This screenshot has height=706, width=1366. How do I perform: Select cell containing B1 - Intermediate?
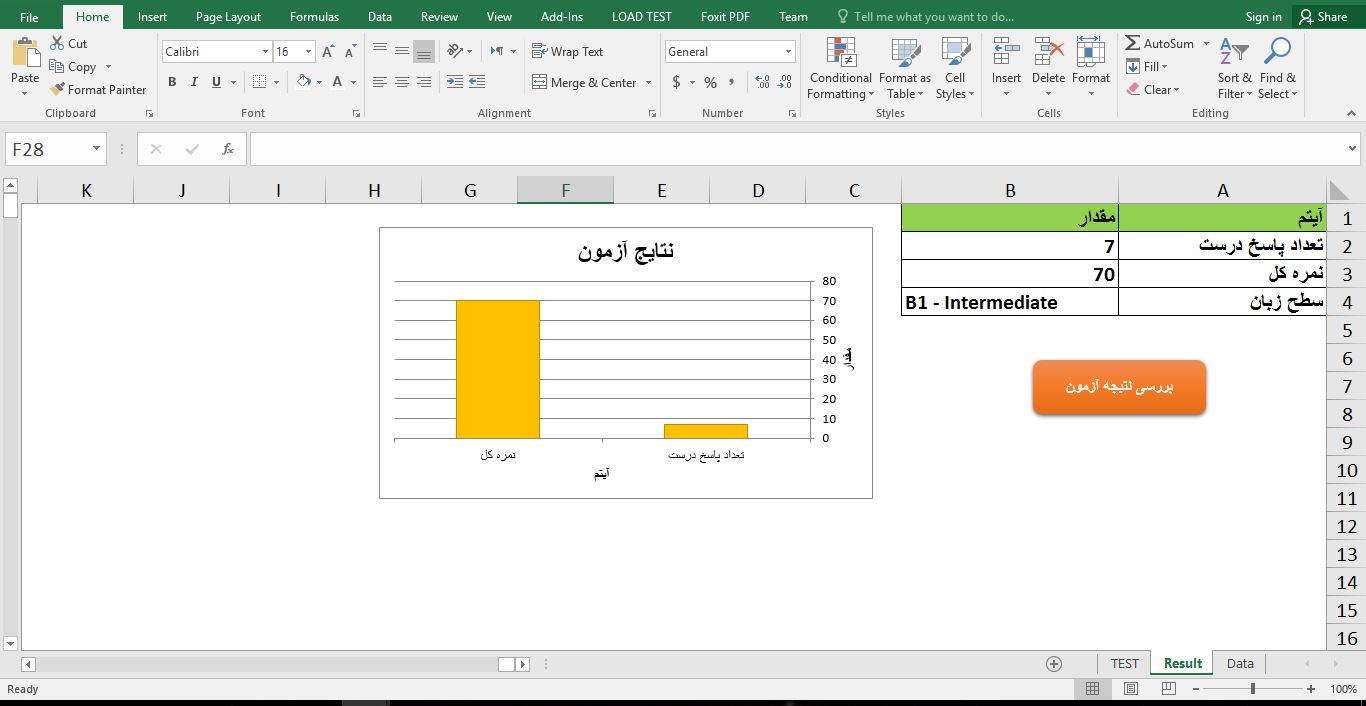[x=1009, y=302]
